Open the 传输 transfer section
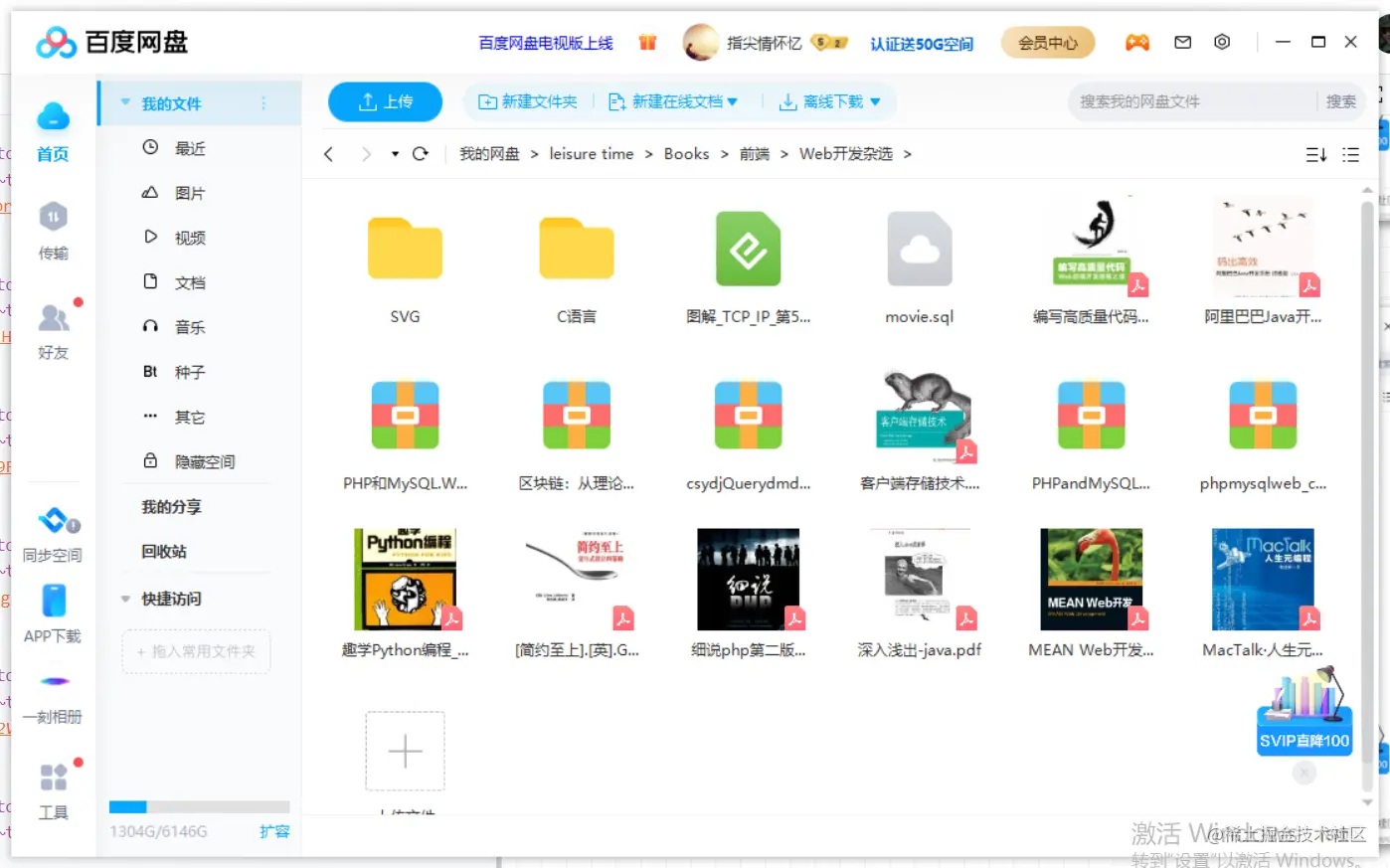The image size is (1390, 868). tap(53, 231)
